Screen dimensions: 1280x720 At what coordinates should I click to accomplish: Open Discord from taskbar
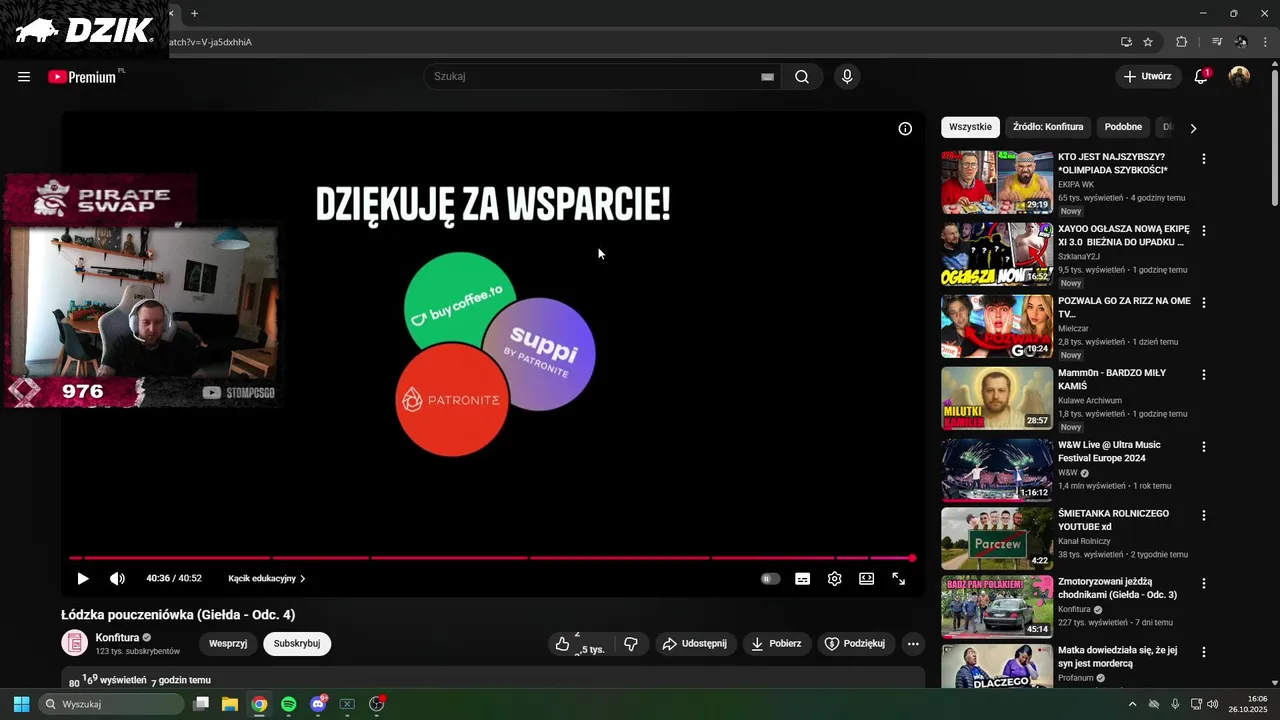point(318,704)
